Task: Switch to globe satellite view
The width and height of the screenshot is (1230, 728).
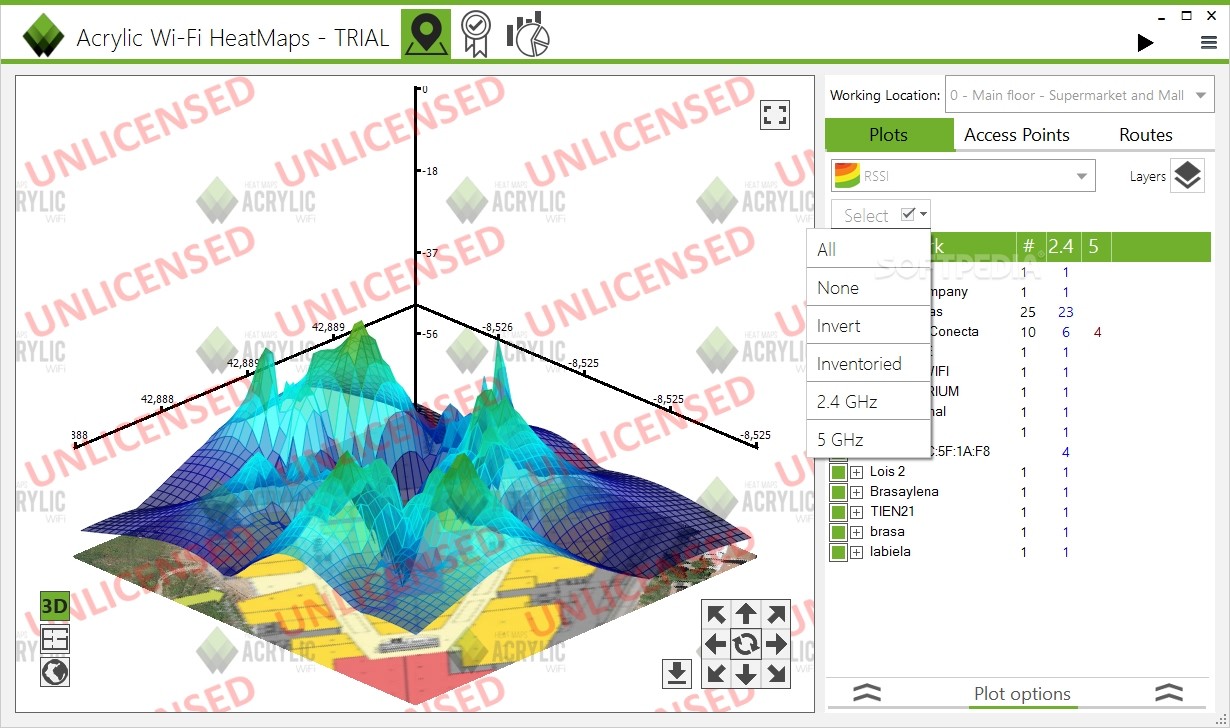Action: point(54,671)
